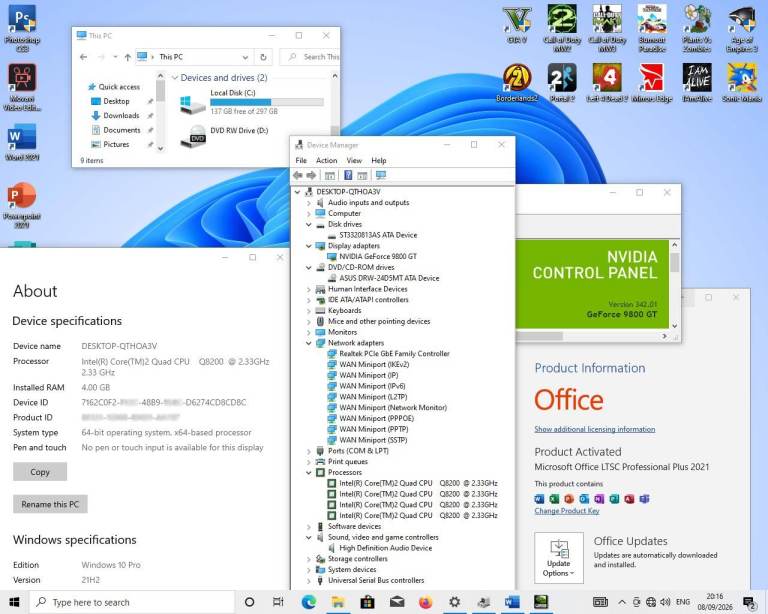Open the Update Options button in Office
Image resolution: width=768 pixels, height=614 pixels.
(x=559, y=557)
